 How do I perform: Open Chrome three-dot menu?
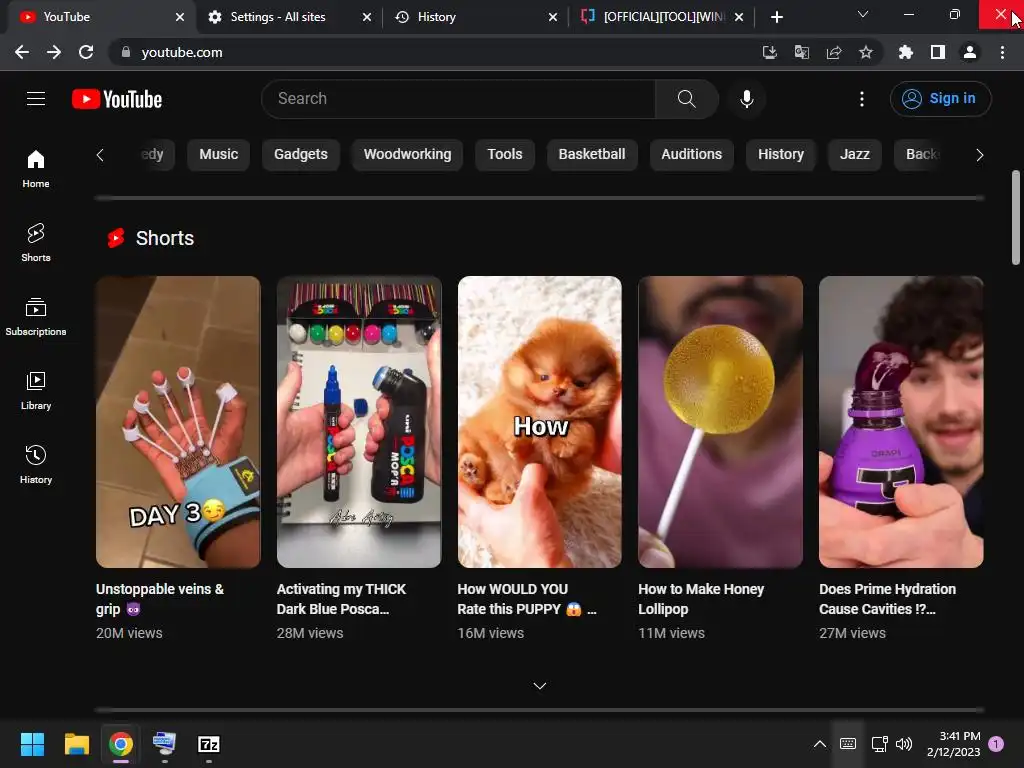1002,52
